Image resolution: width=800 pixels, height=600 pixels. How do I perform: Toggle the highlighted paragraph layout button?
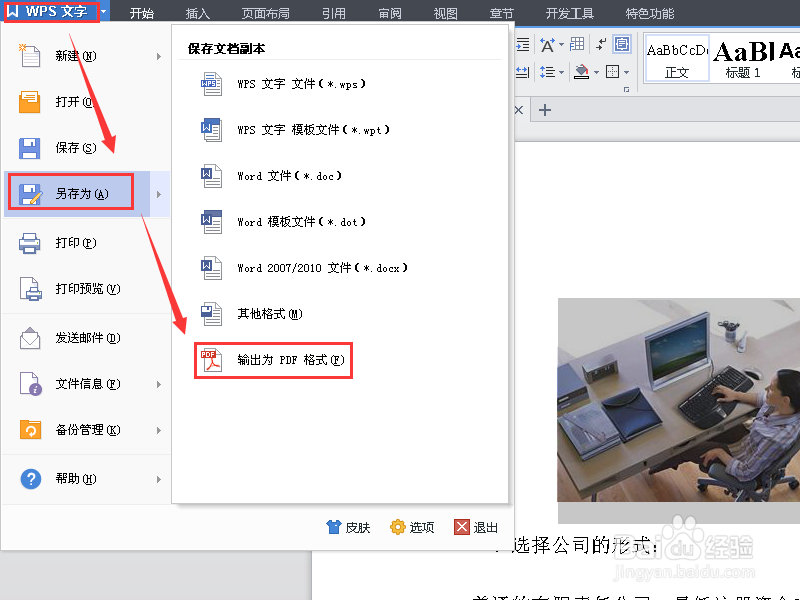coord(622,44)
